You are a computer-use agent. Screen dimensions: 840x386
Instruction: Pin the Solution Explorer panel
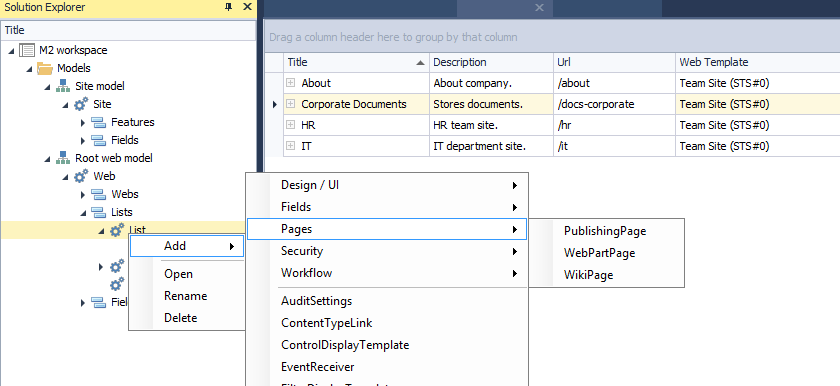click(x=229, y=7)
